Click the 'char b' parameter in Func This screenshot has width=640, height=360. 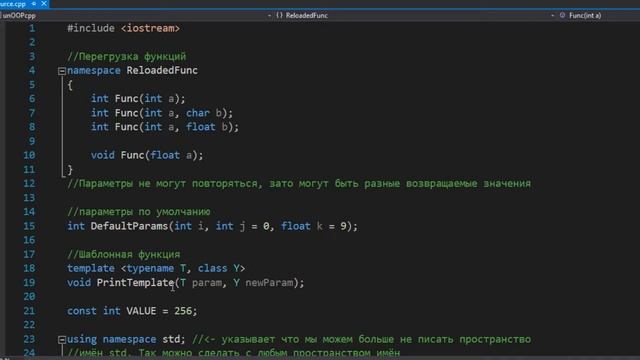pyautogui.click(x=204, y=113)
